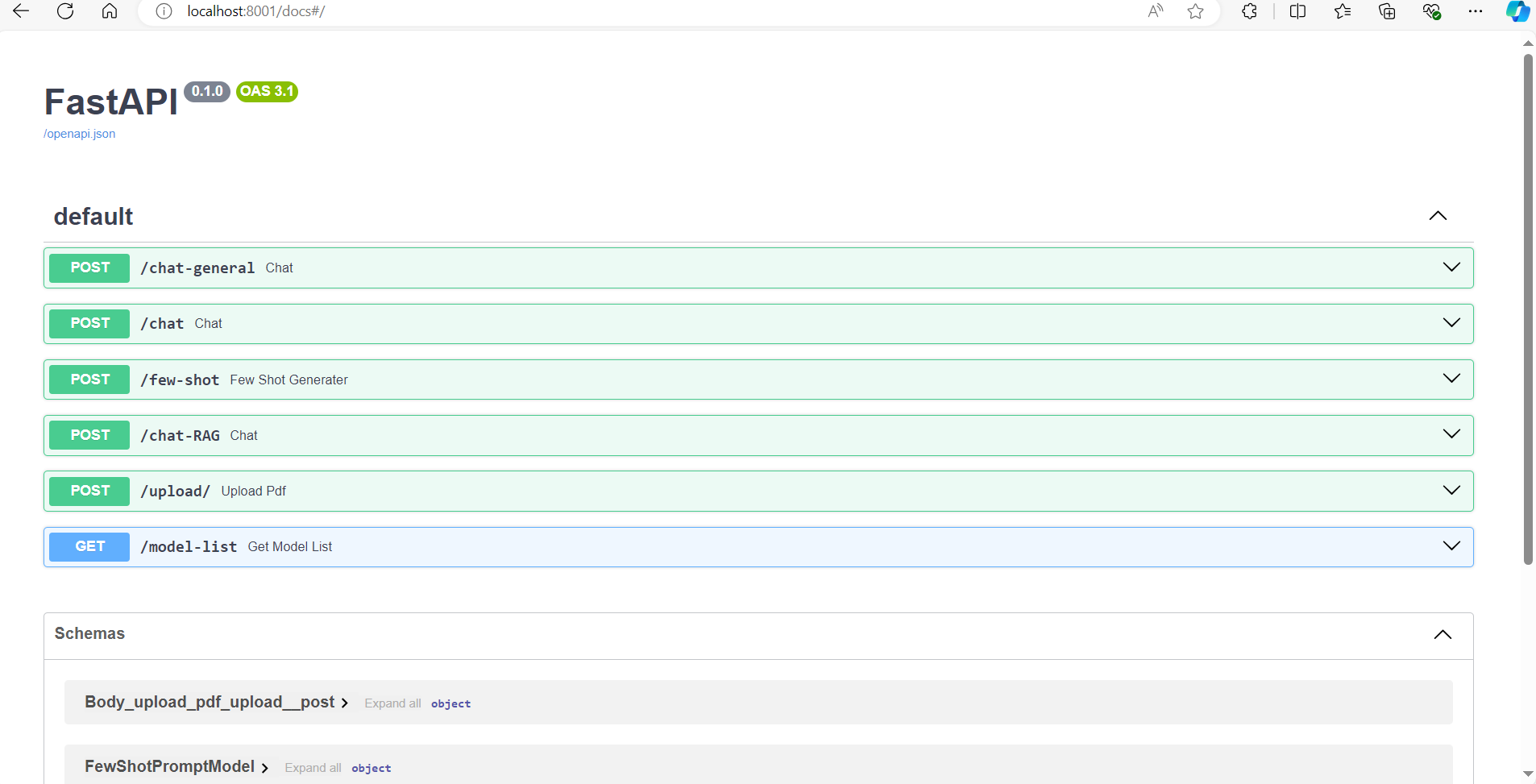Click the 0.1.0 version badge
This screenshot has height=784, width=1536.
click(x=207, y=92)
